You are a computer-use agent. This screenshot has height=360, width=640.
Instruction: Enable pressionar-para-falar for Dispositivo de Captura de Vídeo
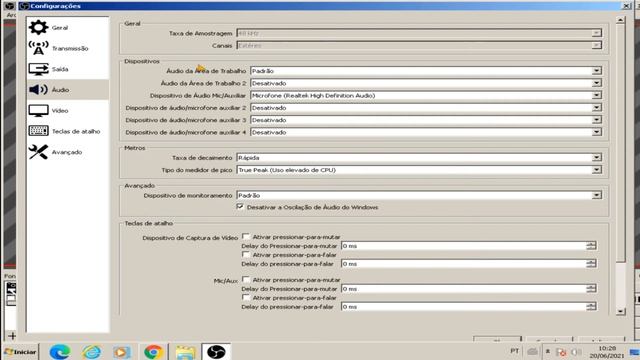coord(246,254)
